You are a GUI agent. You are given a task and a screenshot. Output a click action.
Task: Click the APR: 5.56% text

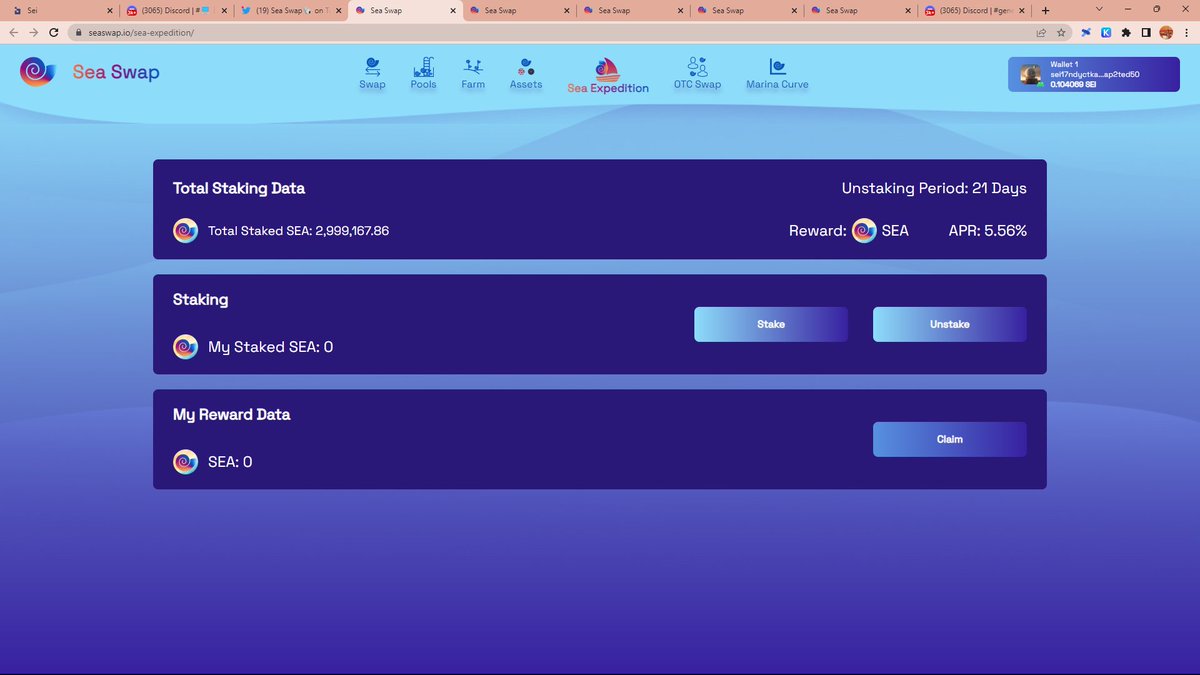[988, 231]
